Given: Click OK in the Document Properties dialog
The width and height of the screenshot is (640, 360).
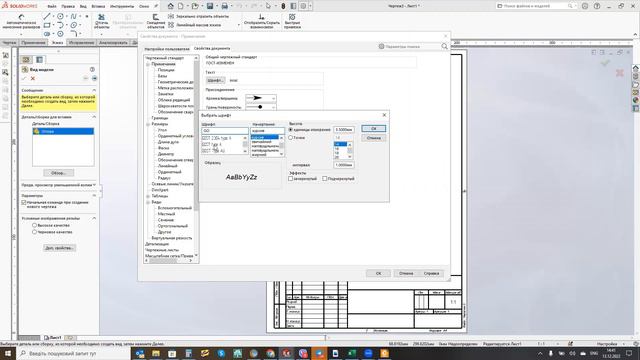Looking at the screenshot, I should point(378,273).
